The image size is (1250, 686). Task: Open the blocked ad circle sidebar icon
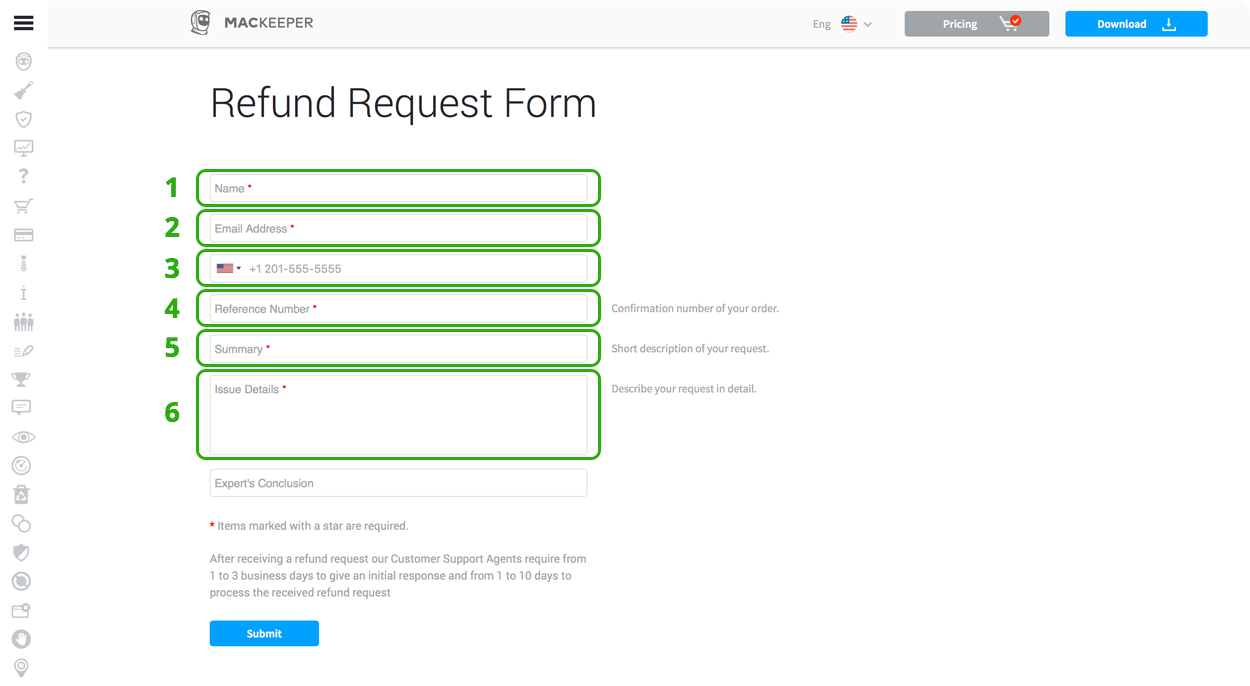[x=22, y=581]
